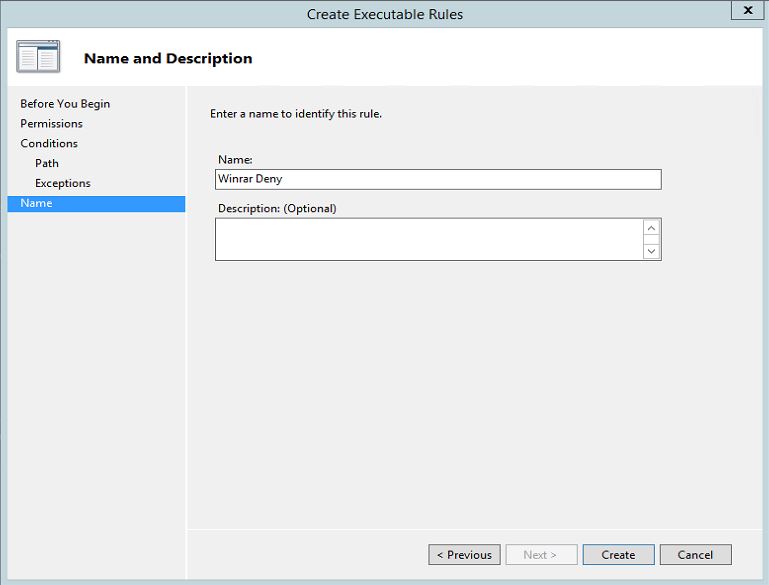Screen dimensions: 769x585
Task: Click the description box down arrow
Action: point(651,251)
